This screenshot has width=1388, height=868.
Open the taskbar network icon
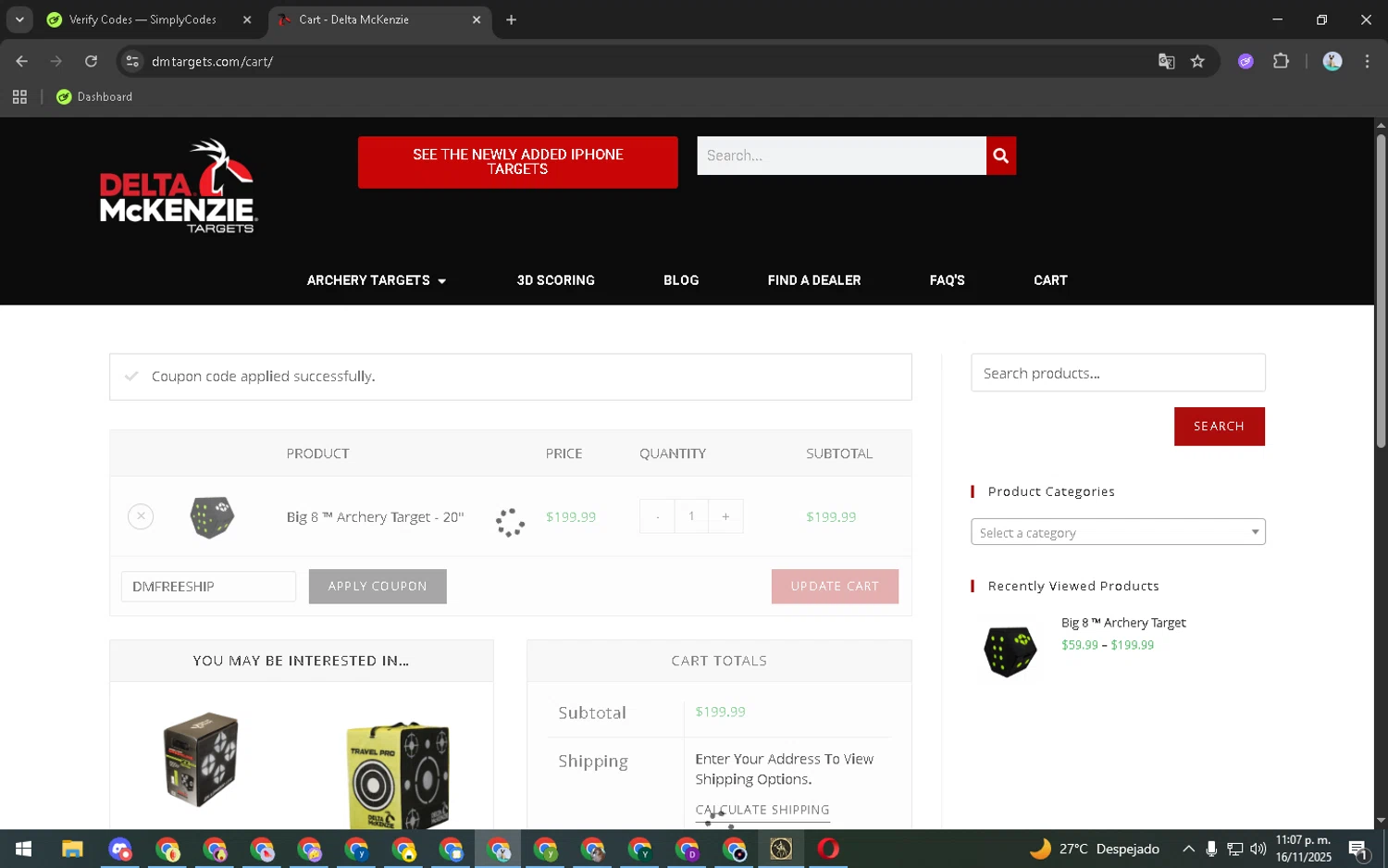click(1234, 849)
